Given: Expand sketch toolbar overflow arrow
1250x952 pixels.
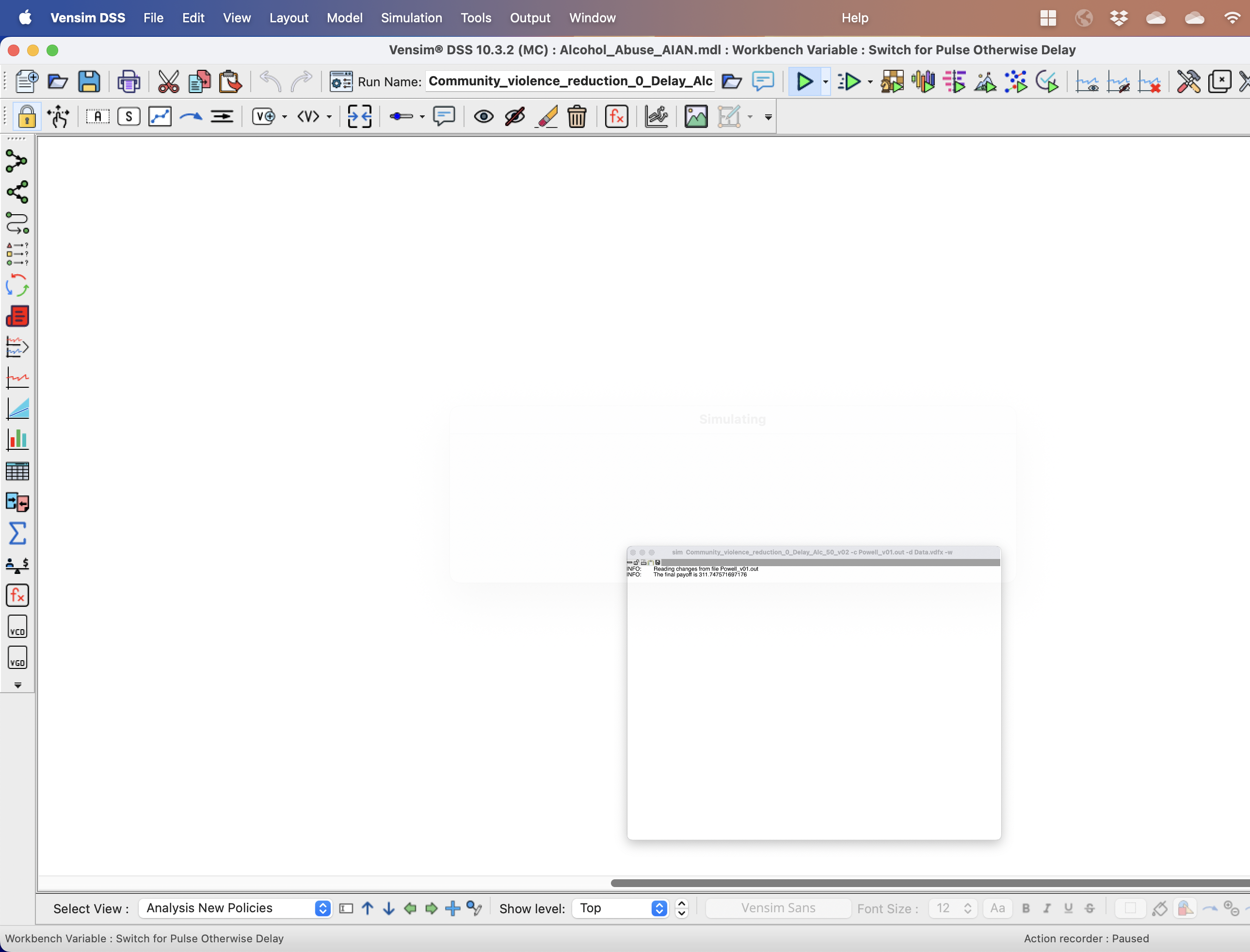Looking at the screenshot, I should (x=768, y=117).
